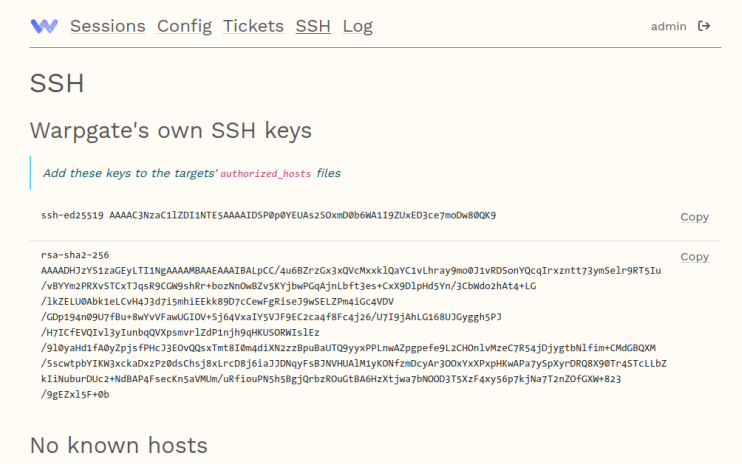742x464 pixels.
Task: Click the Warpgate logo icon
Action: (x=44, y=26)
